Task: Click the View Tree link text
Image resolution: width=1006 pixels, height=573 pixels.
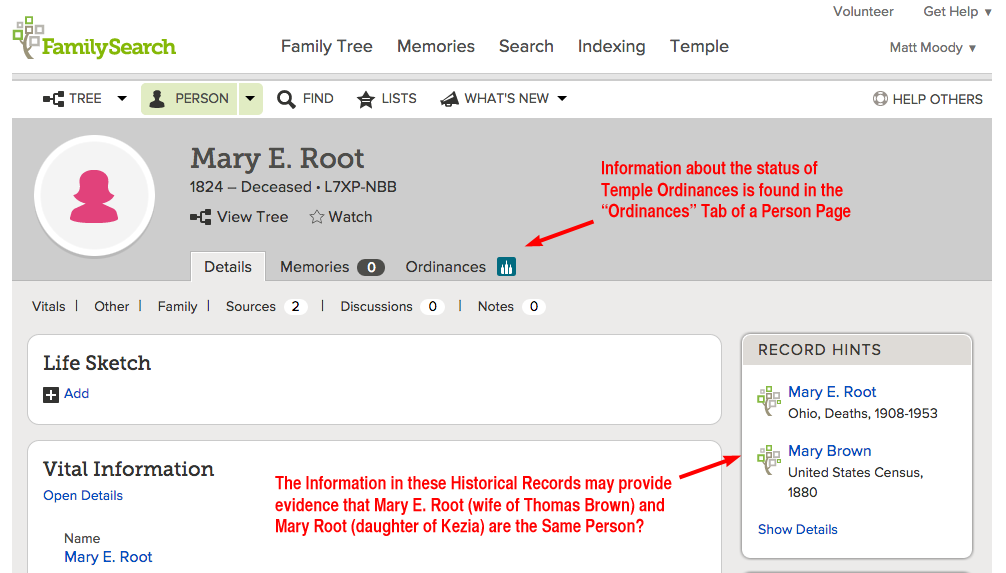Action: [x=252, y=217]
